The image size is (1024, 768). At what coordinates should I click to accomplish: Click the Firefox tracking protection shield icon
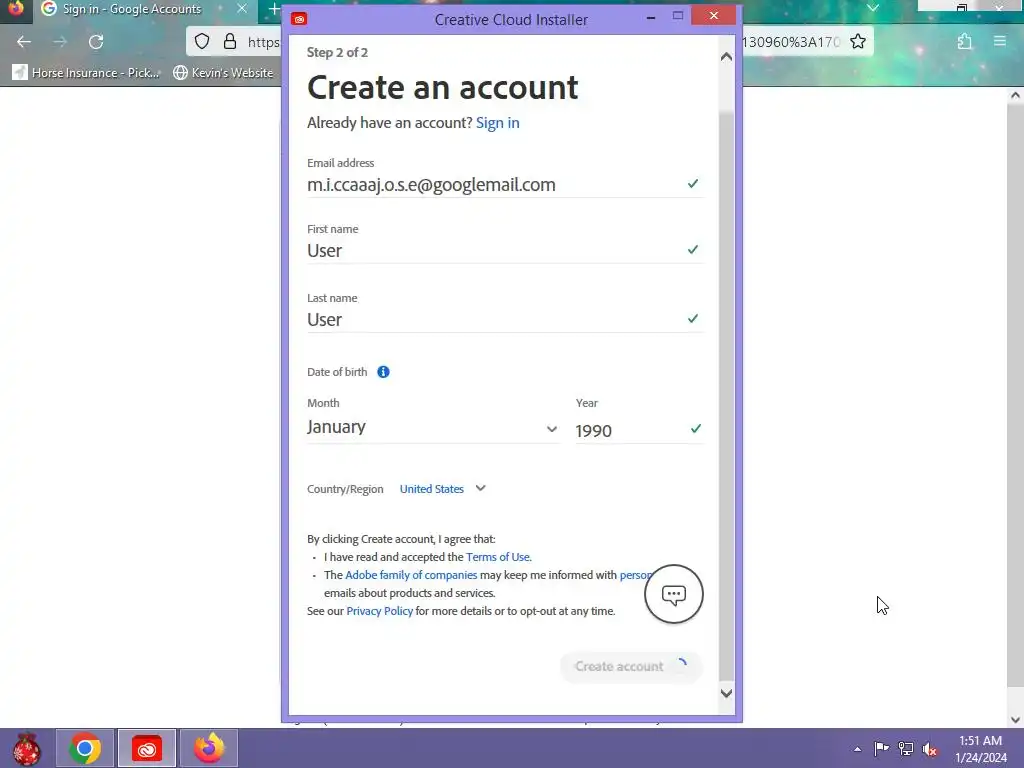click(202, 42)
